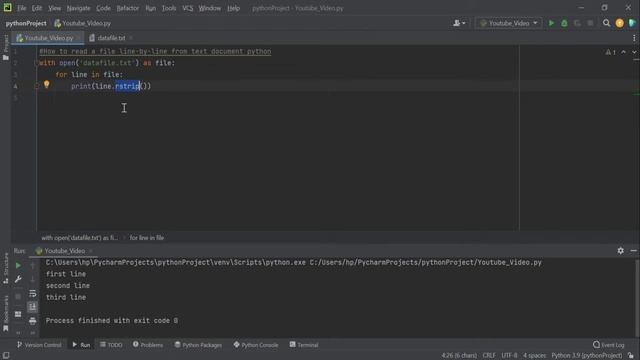The width and height of the screenshot is (640, 360).
Task: Close the datafile.txt tab
Action: point(131,38)
